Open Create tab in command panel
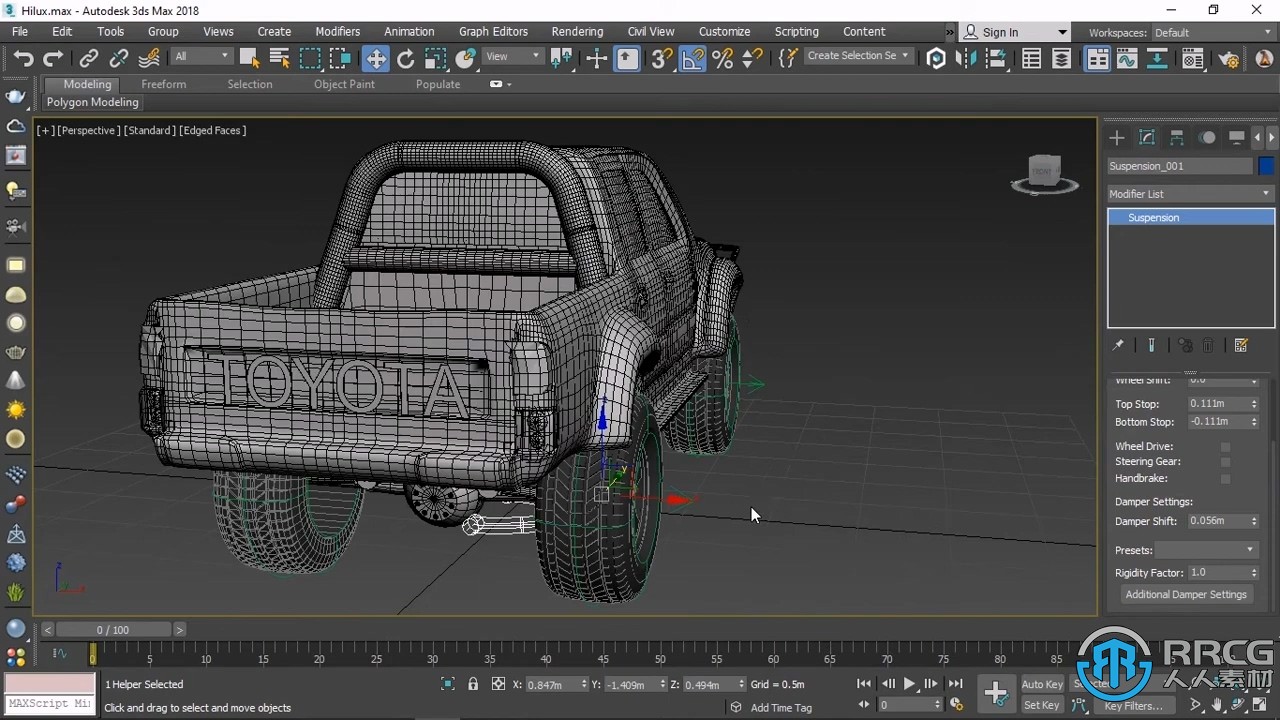 click(x=1117, y=138)
